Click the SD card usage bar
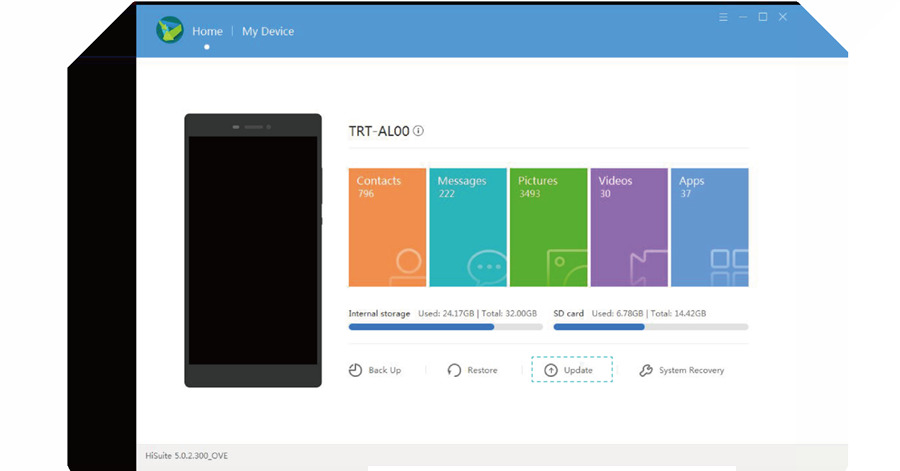 pyautogui.click(x=651, y=327)
